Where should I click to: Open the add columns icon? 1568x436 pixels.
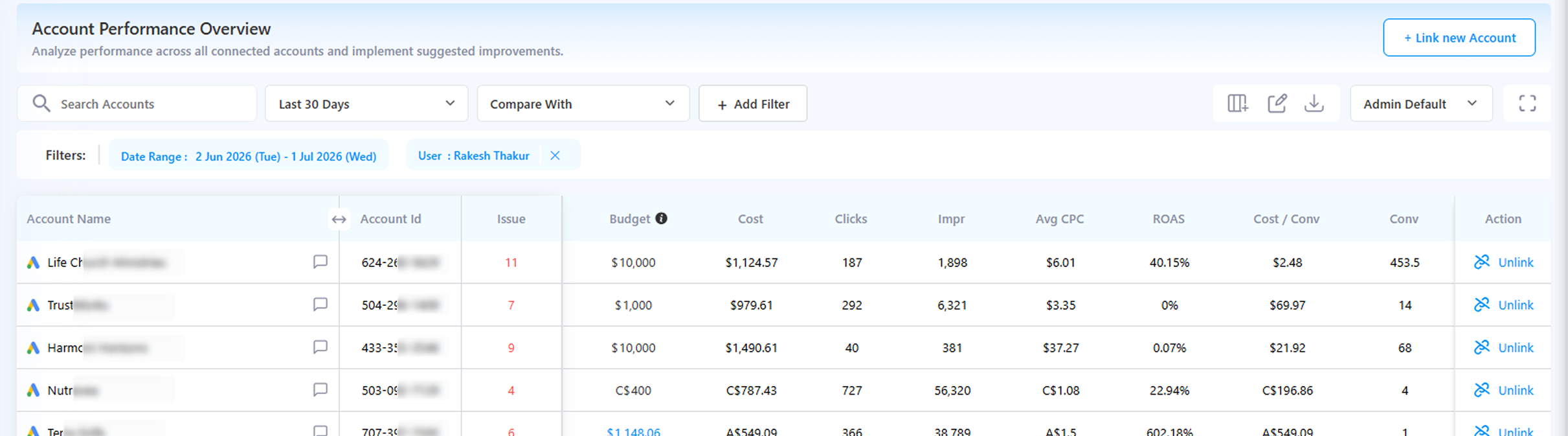pos(1237,103)
